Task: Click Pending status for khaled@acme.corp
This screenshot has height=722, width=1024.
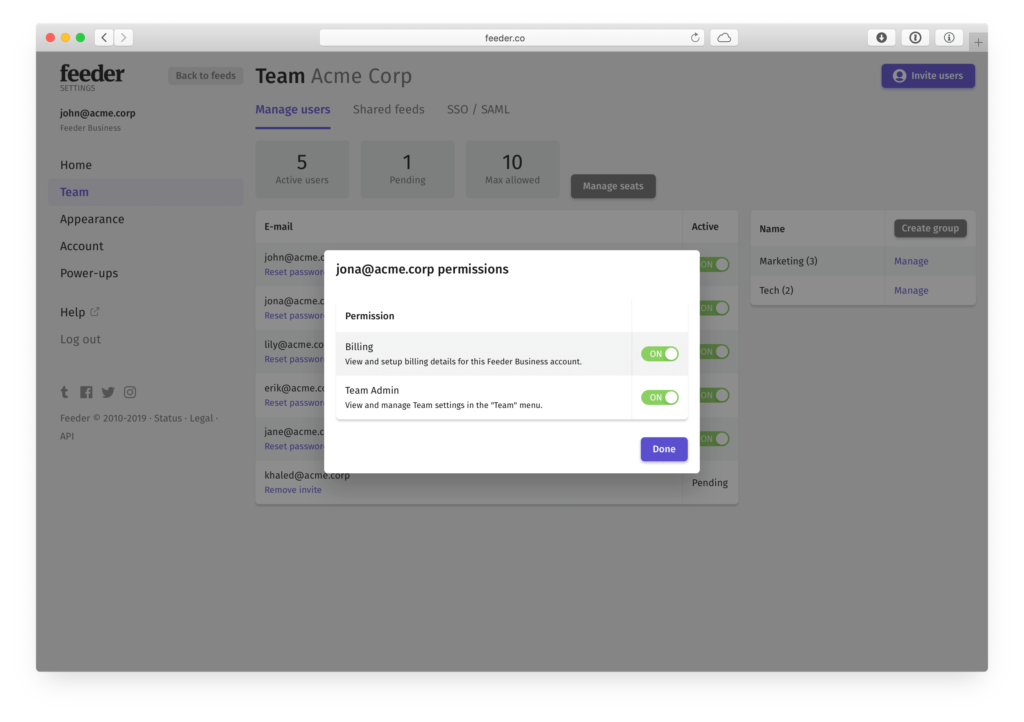Action: 710,483
